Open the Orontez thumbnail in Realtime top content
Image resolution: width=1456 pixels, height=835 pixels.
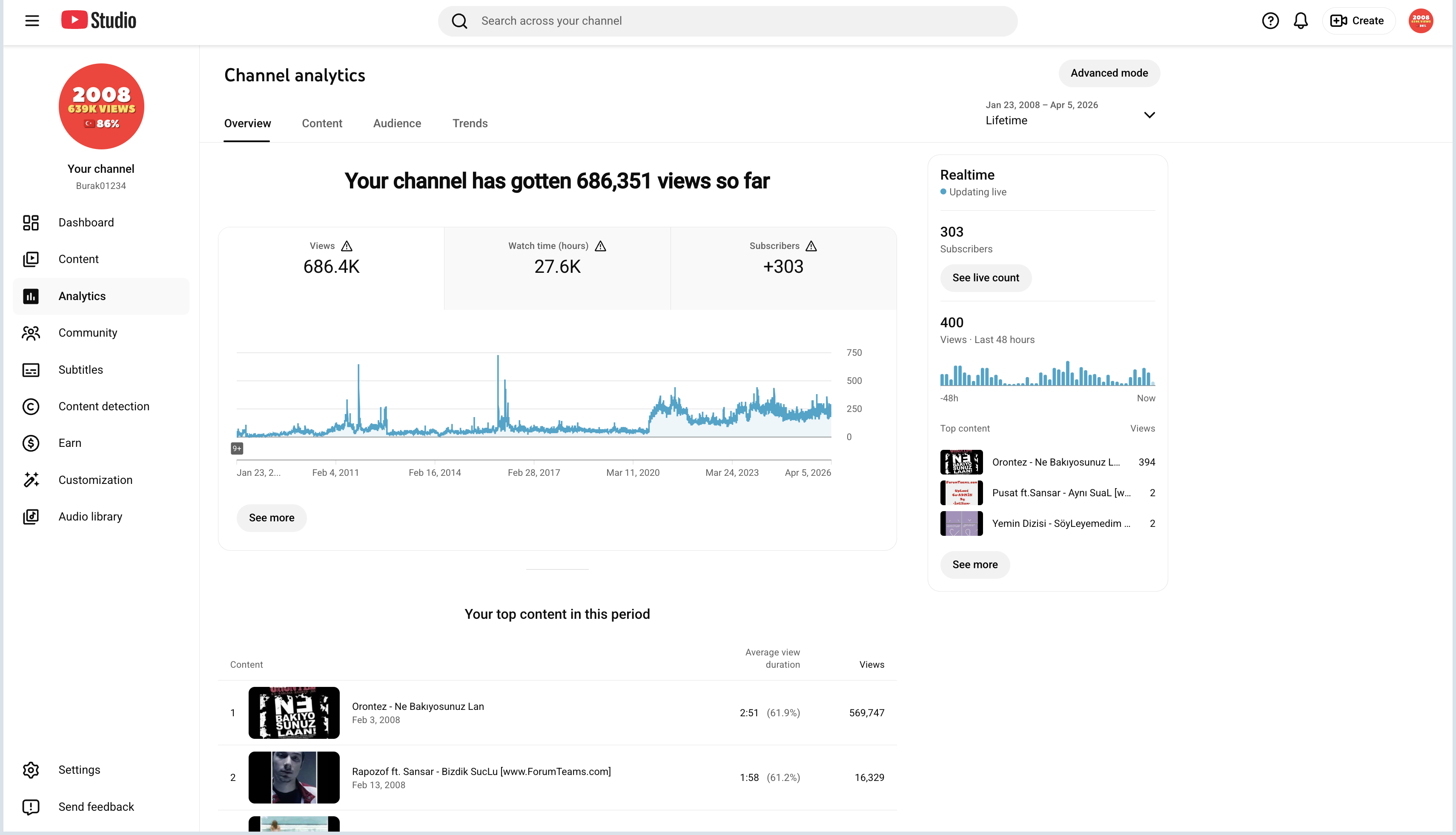click(x=961, y=462)
